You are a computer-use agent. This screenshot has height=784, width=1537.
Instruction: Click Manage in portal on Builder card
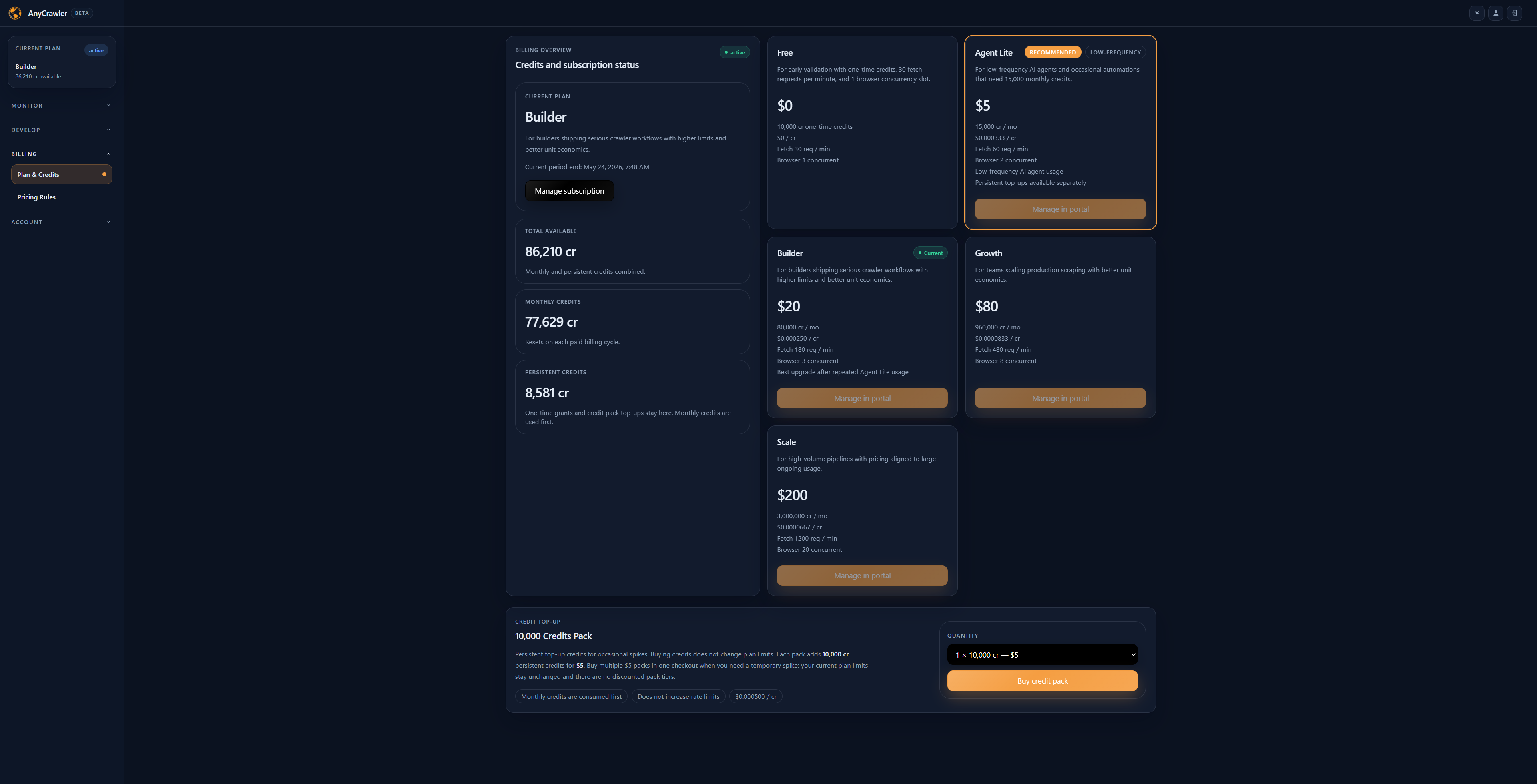862,398
